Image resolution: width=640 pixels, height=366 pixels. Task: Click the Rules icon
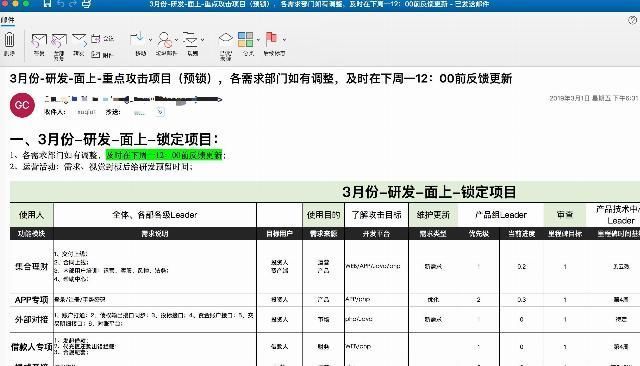pos(190,39)
